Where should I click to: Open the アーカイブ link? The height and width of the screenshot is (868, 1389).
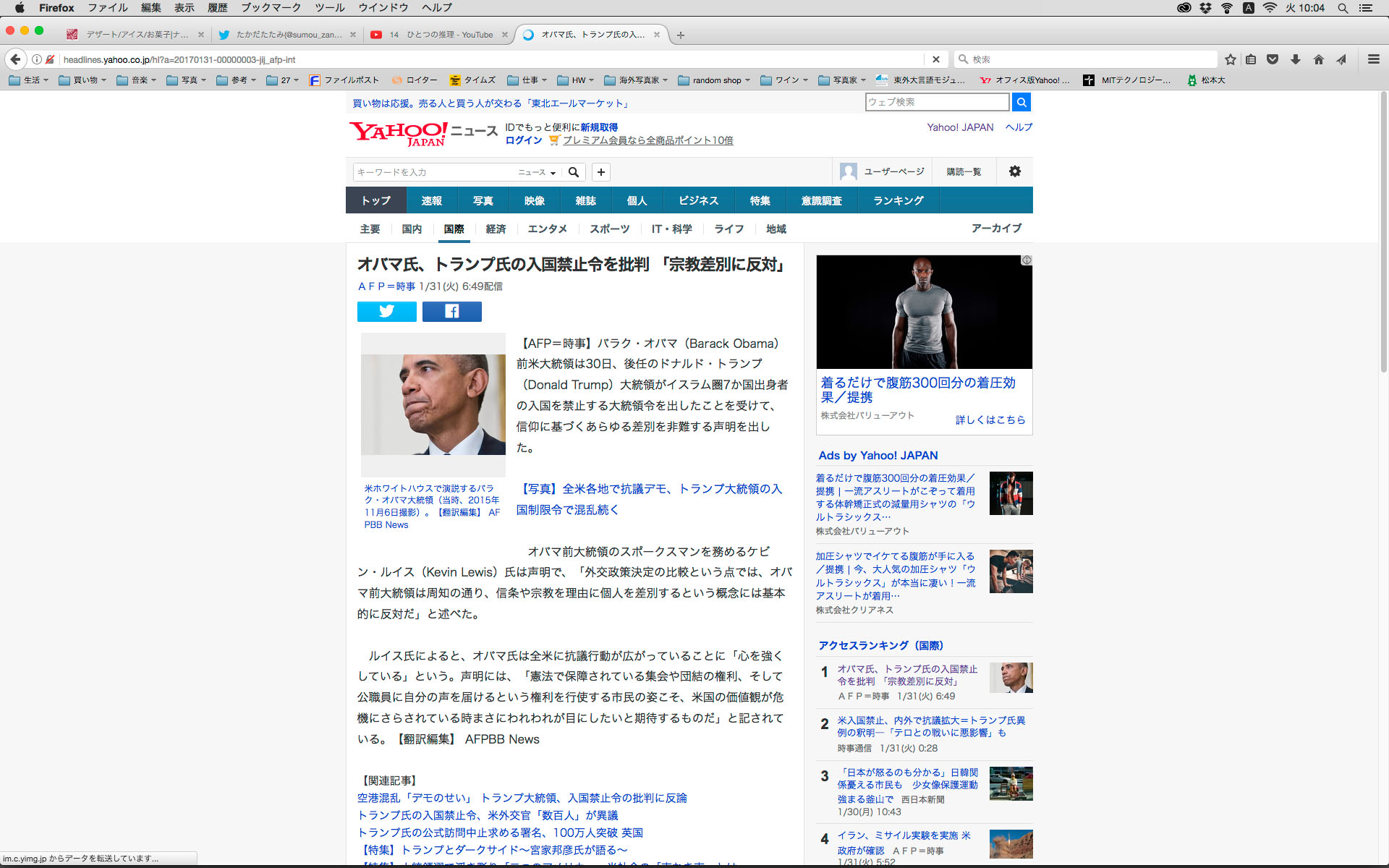[x=995, y=228]
